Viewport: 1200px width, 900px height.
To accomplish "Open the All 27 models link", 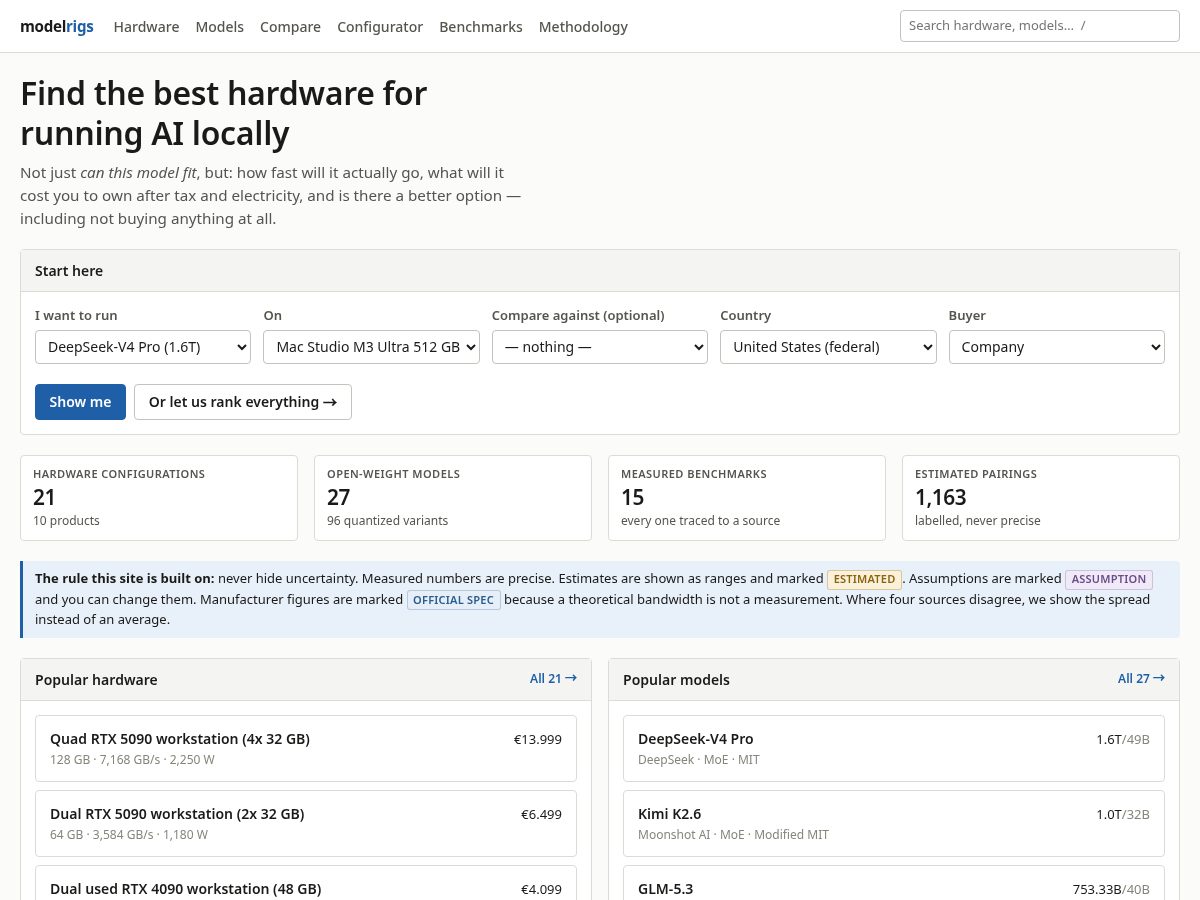I will [1141, 678].
